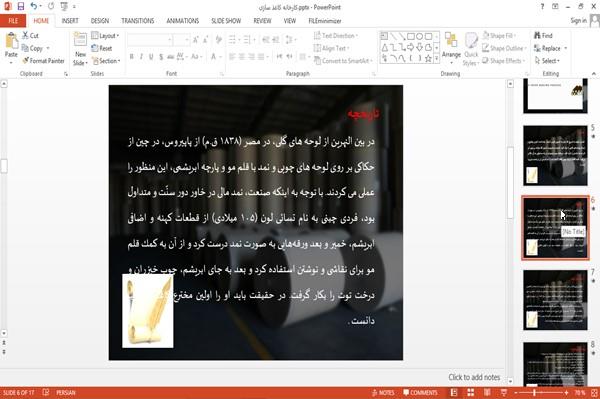Click the Save icon in quick access toolbar
The width and height of the screenshot is (600, 399).
coord(21,6)
